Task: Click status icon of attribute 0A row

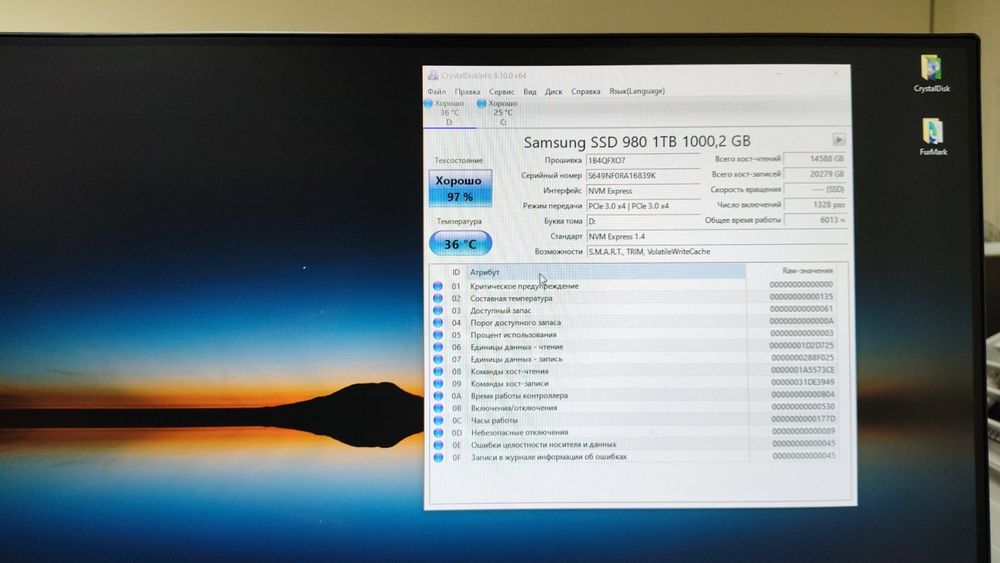Action: coord(438,396)
